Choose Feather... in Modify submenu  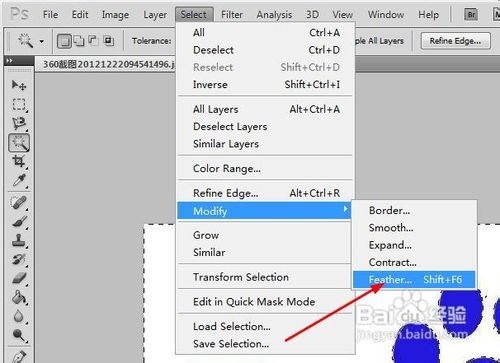414,279
